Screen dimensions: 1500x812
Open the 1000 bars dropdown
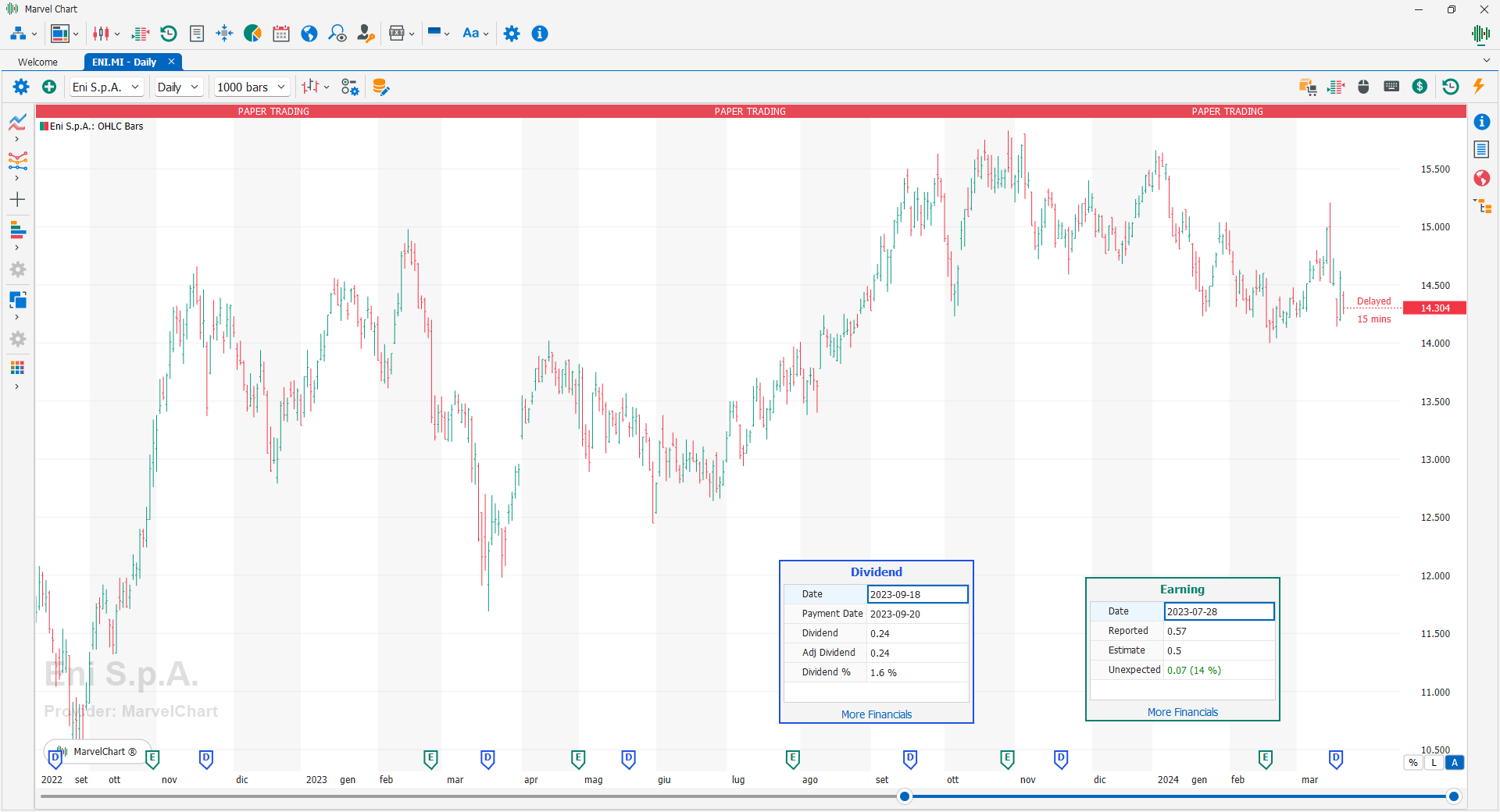tap(252, 87)
